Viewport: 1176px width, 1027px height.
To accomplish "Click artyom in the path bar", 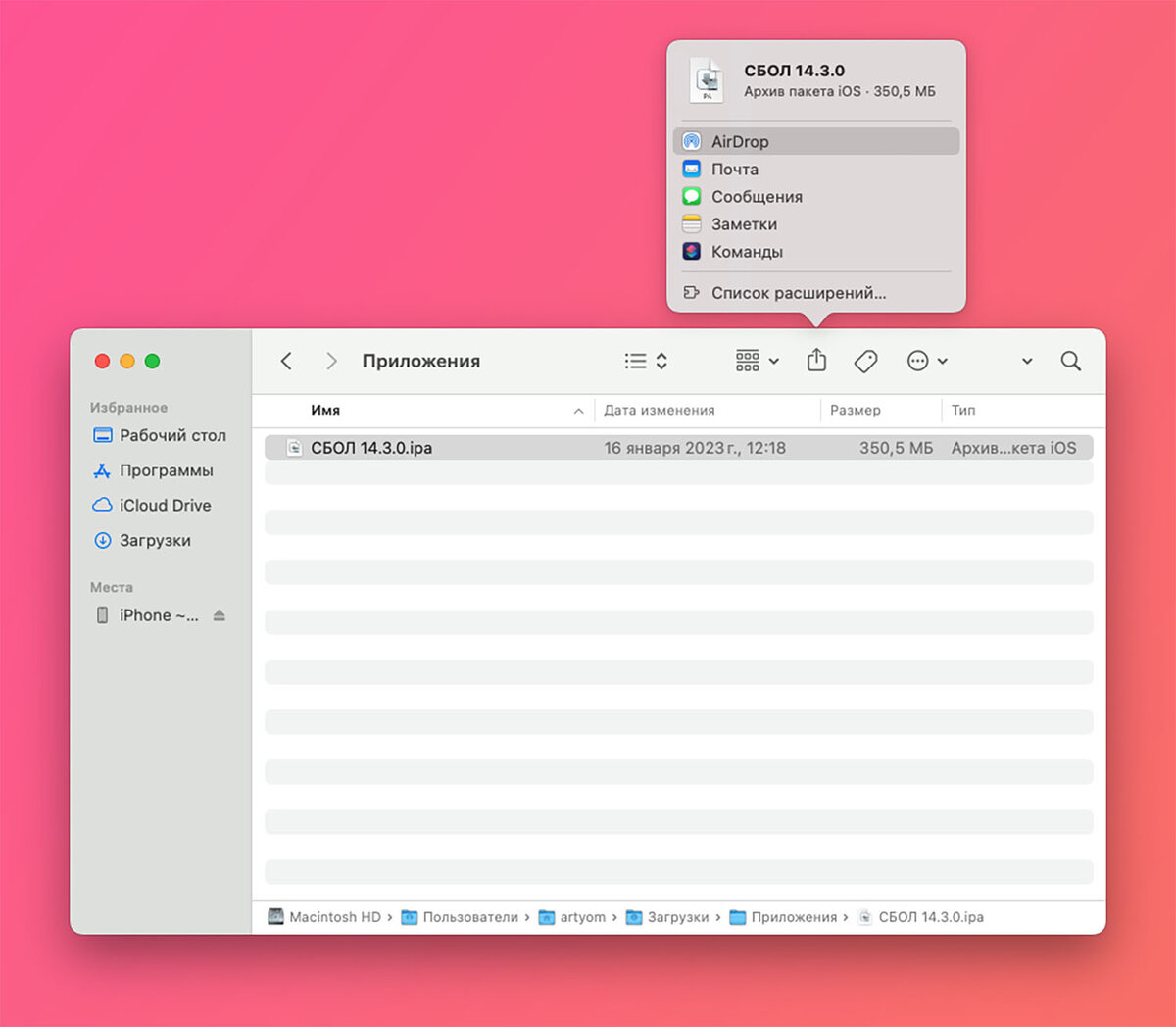I will click(572, 917).
